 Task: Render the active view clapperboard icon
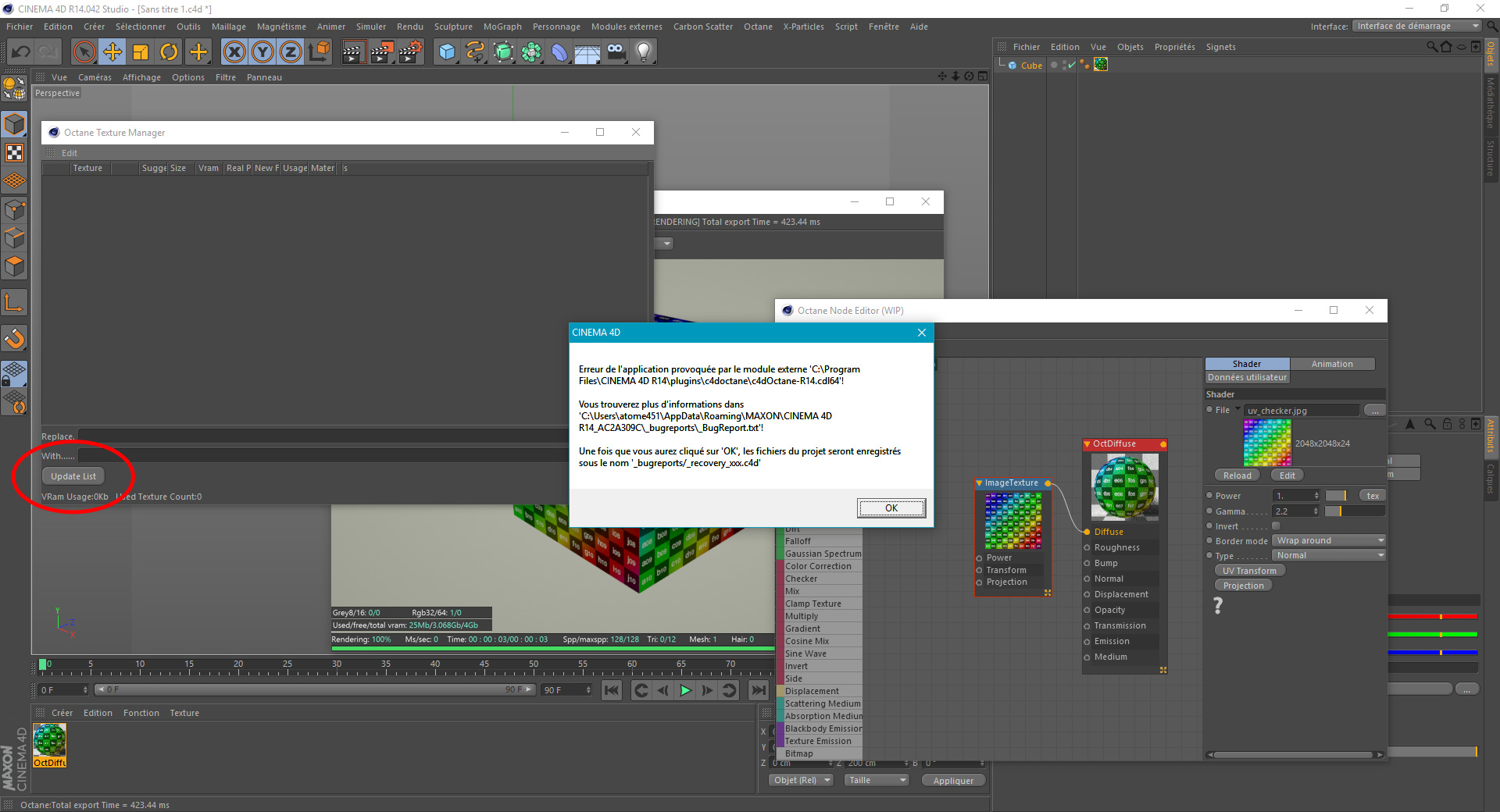[354, 52]
